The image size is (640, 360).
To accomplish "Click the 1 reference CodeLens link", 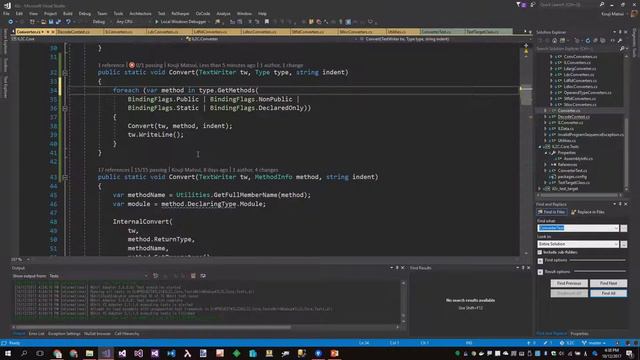I will point(111,65).
